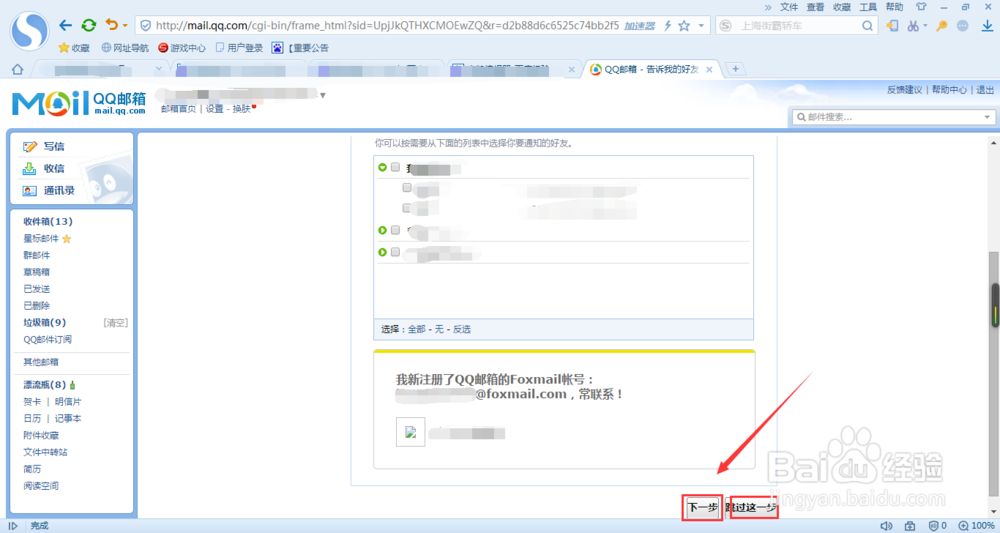Open the 收藏 menu in the menu bar
The height and width of the screenshot is (533, 1000).
click(842, 7)
